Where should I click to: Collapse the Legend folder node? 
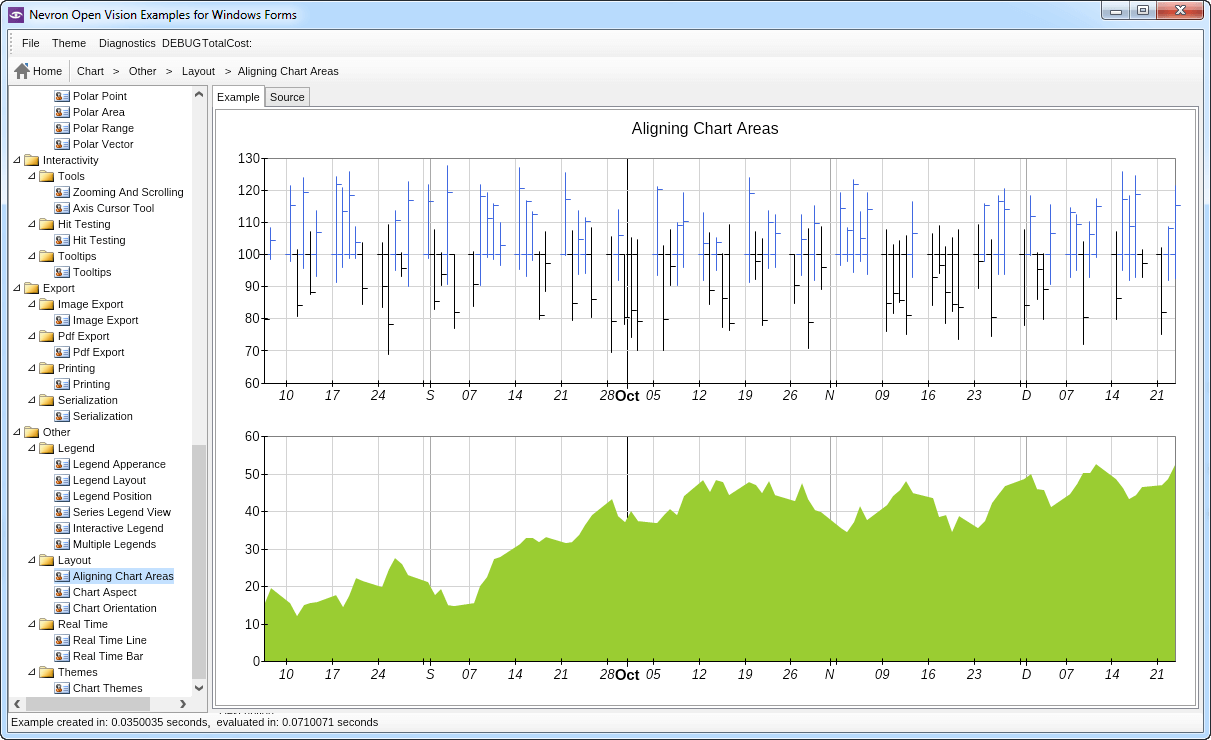coord(31,448)
